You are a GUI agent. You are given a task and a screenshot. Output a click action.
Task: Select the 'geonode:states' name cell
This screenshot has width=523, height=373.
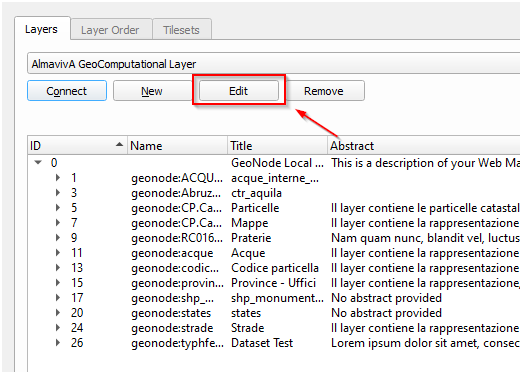[171, 313]
